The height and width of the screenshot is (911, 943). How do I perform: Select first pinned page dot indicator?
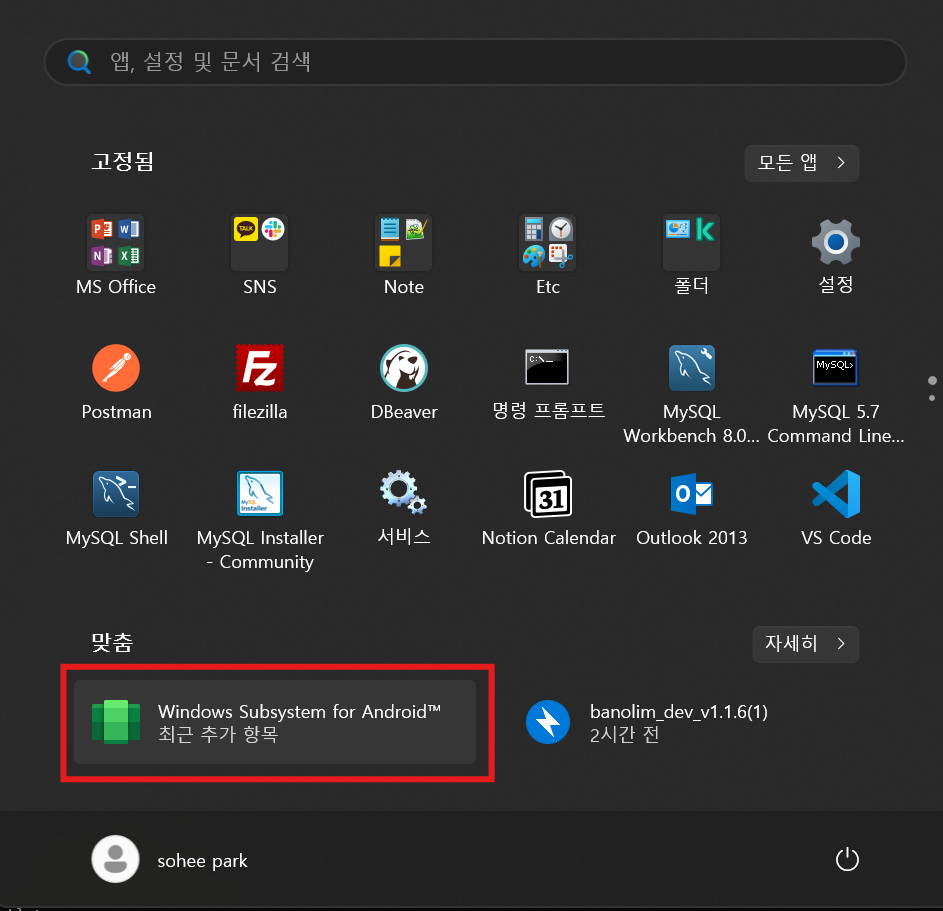(x=932, y=381)
